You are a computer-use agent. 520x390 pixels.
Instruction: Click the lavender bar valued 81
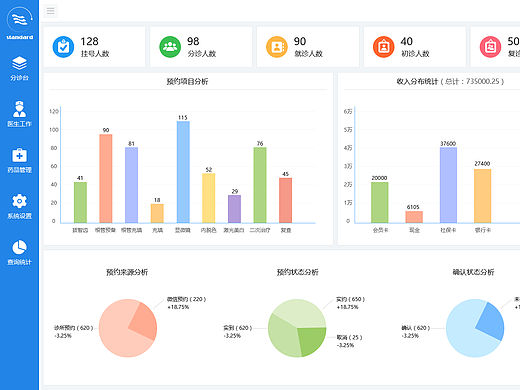click(131, 185)
